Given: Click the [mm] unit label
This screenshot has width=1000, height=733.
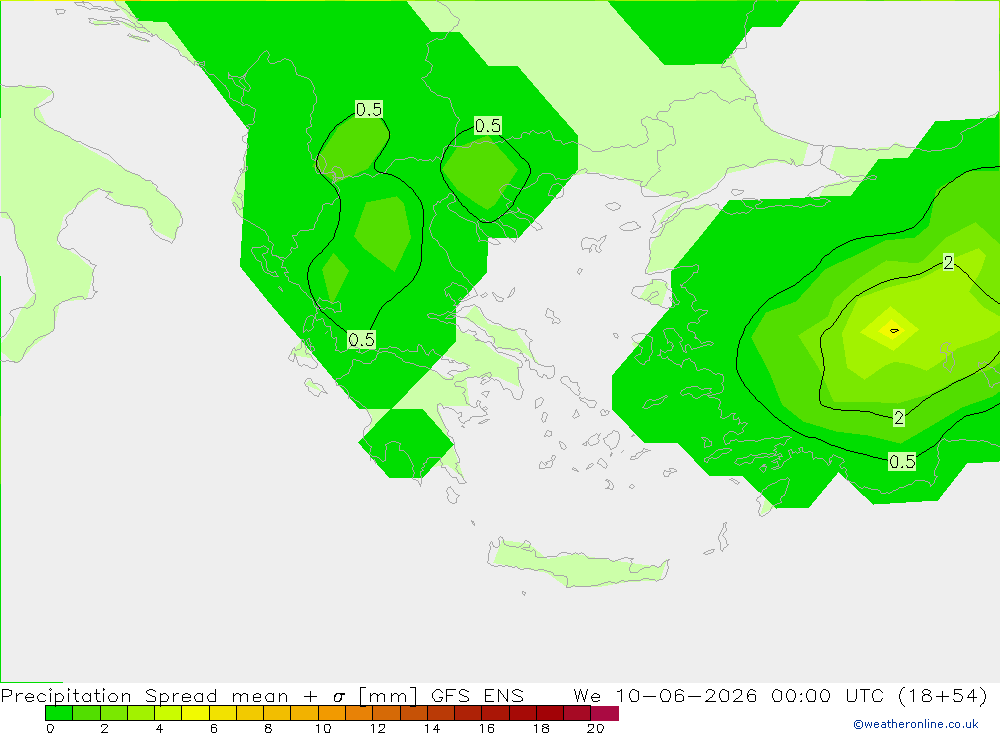Looking at the screenshot, I should (x=388, y=695).
